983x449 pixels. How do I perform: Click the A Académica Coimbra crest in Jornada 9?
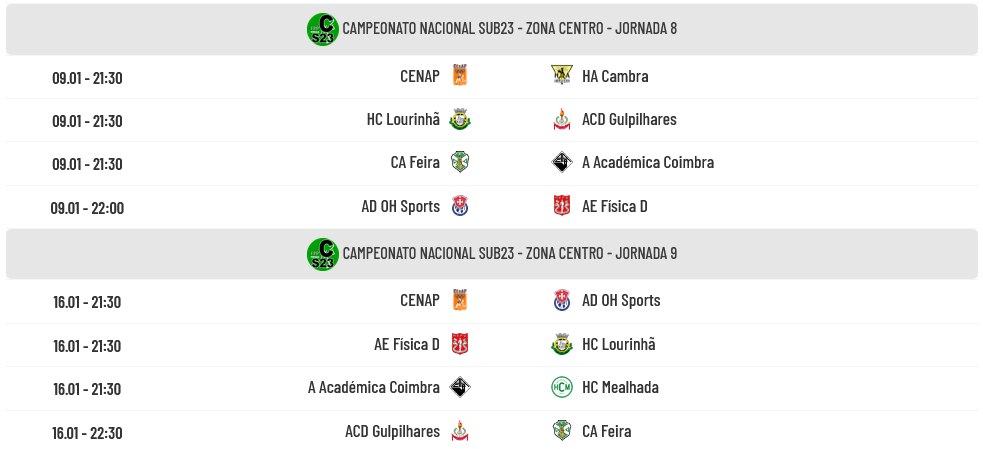pyautogui.click(x=460, y=387)
